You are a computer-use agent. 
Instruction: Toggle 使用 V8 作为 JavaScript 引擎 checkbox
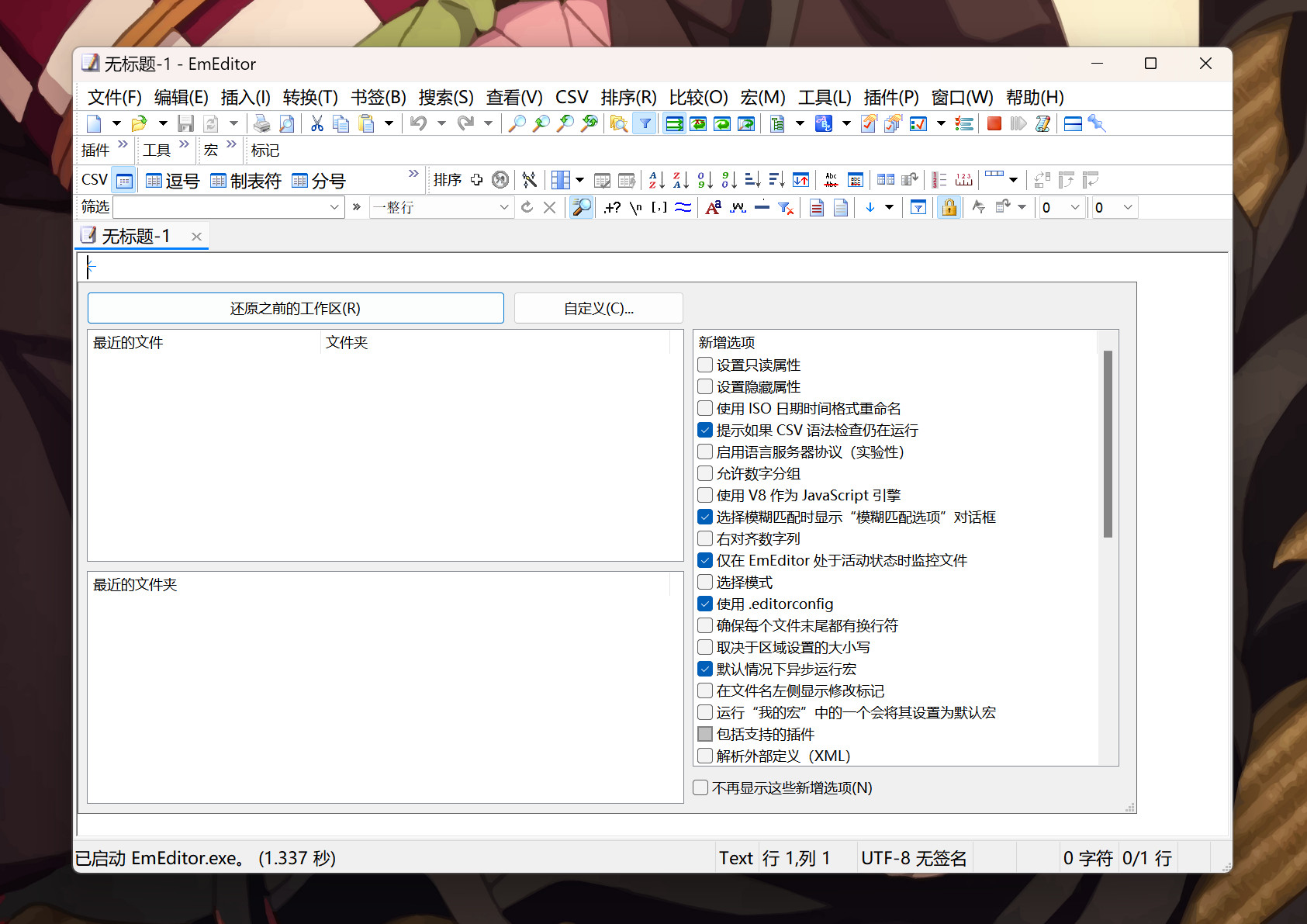[705, 495]
